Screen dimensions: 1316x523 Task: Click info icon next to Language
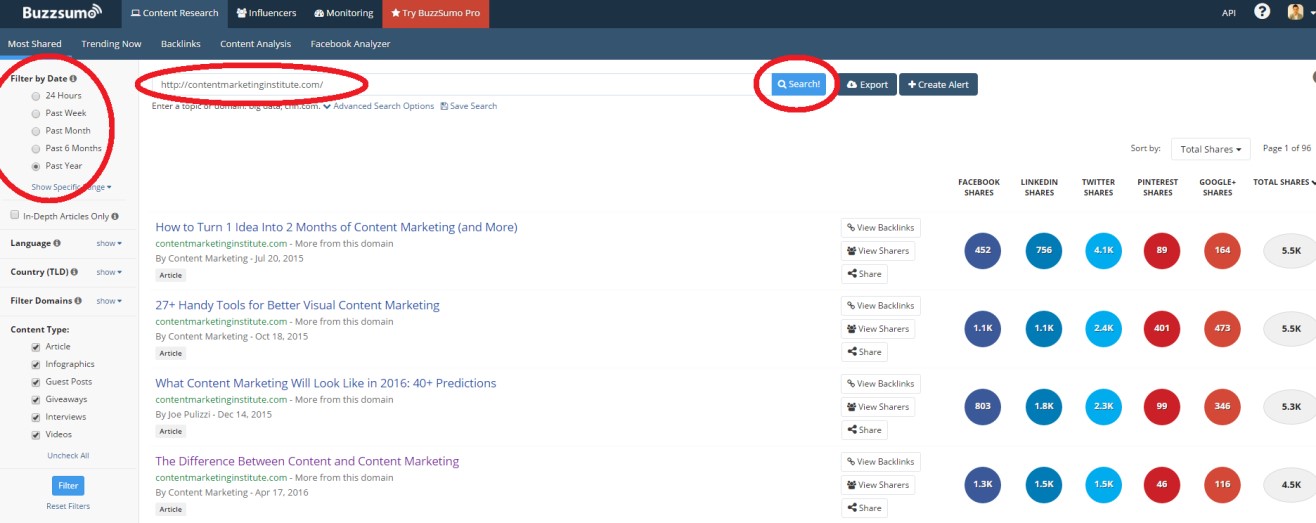click(56, 244)
